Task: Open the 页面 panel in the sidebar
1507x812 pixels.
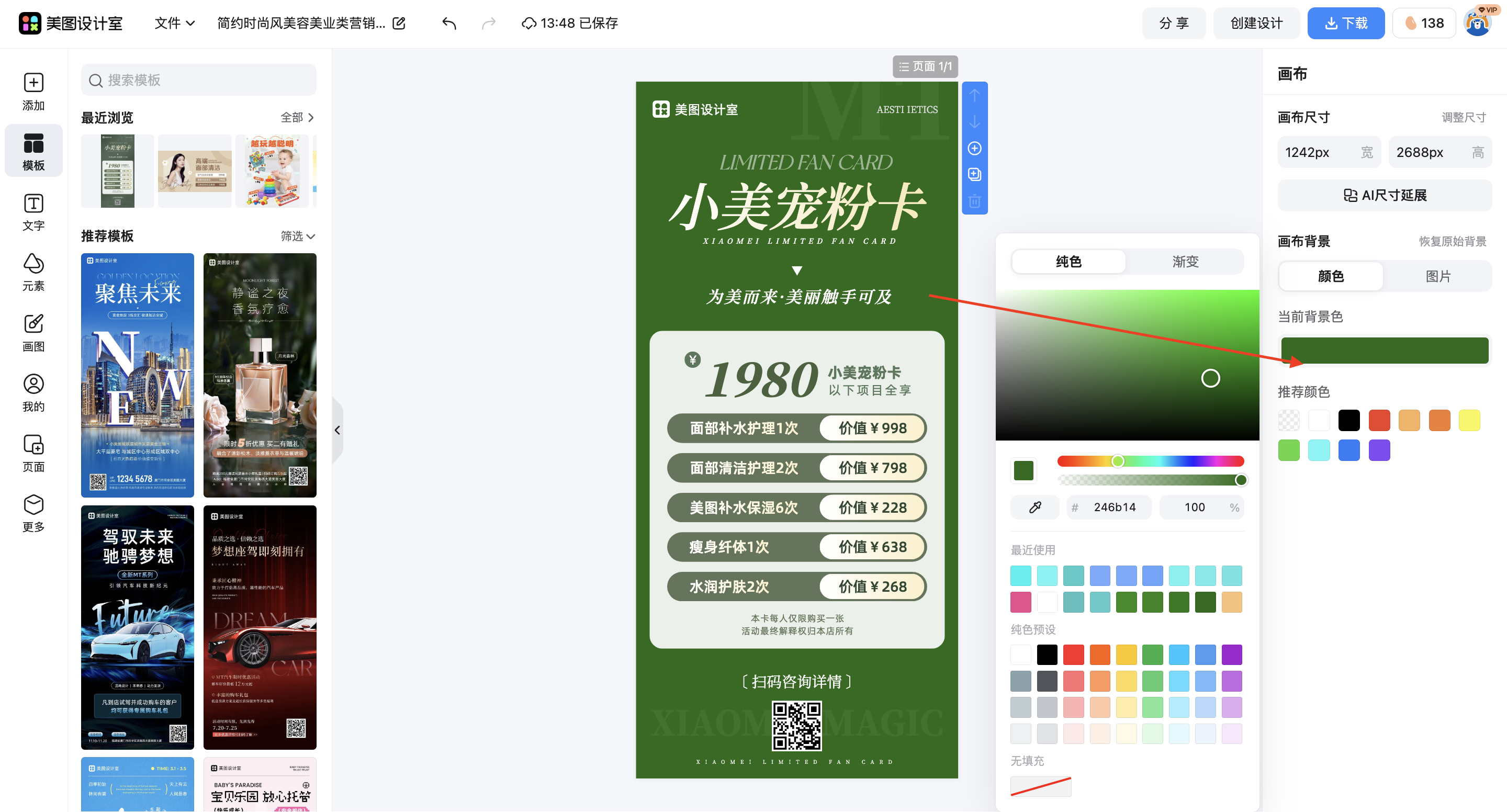Action: click(x=33, y=452)
